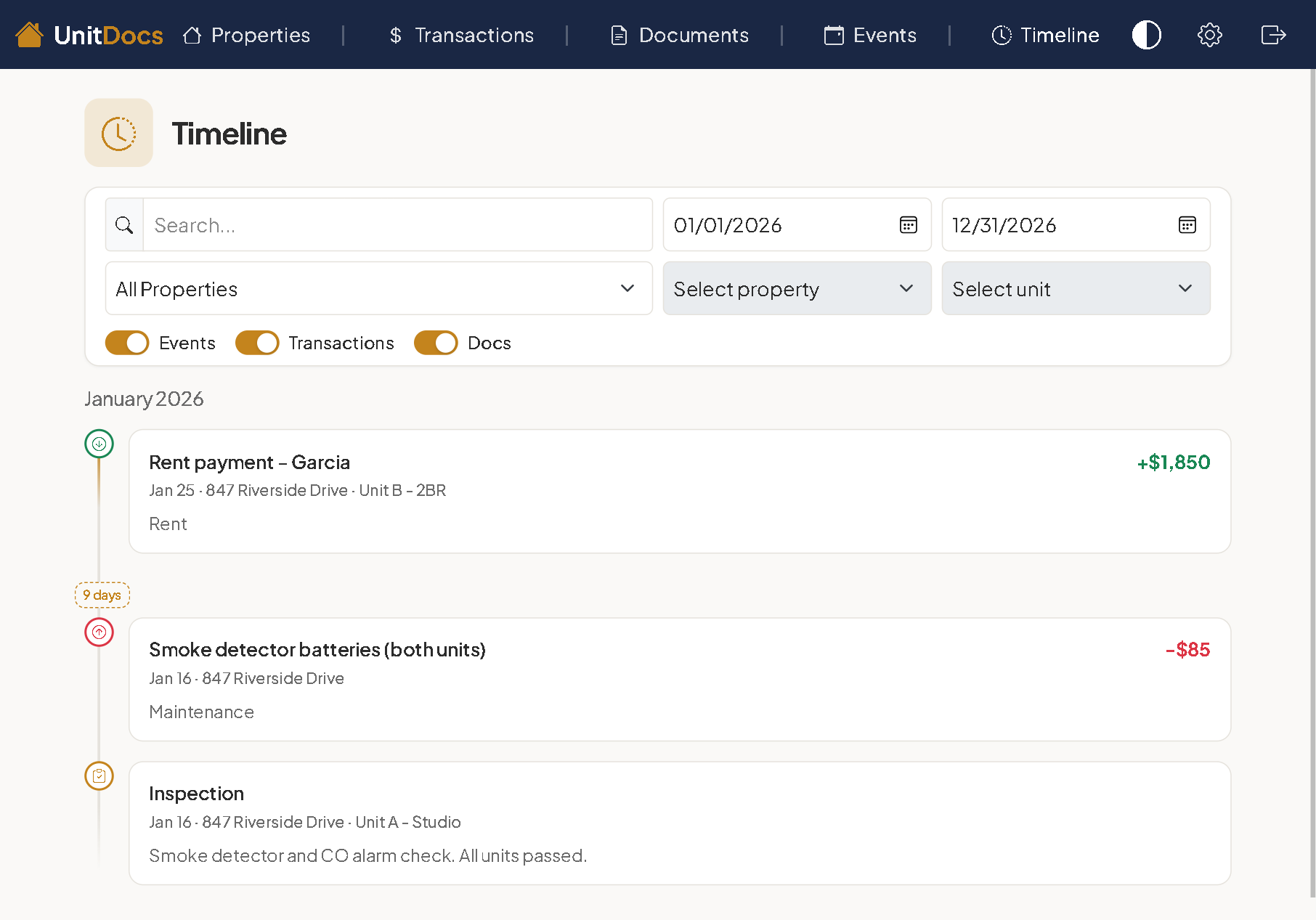Open Settings using the gear icon

(x=1209, y=34)
